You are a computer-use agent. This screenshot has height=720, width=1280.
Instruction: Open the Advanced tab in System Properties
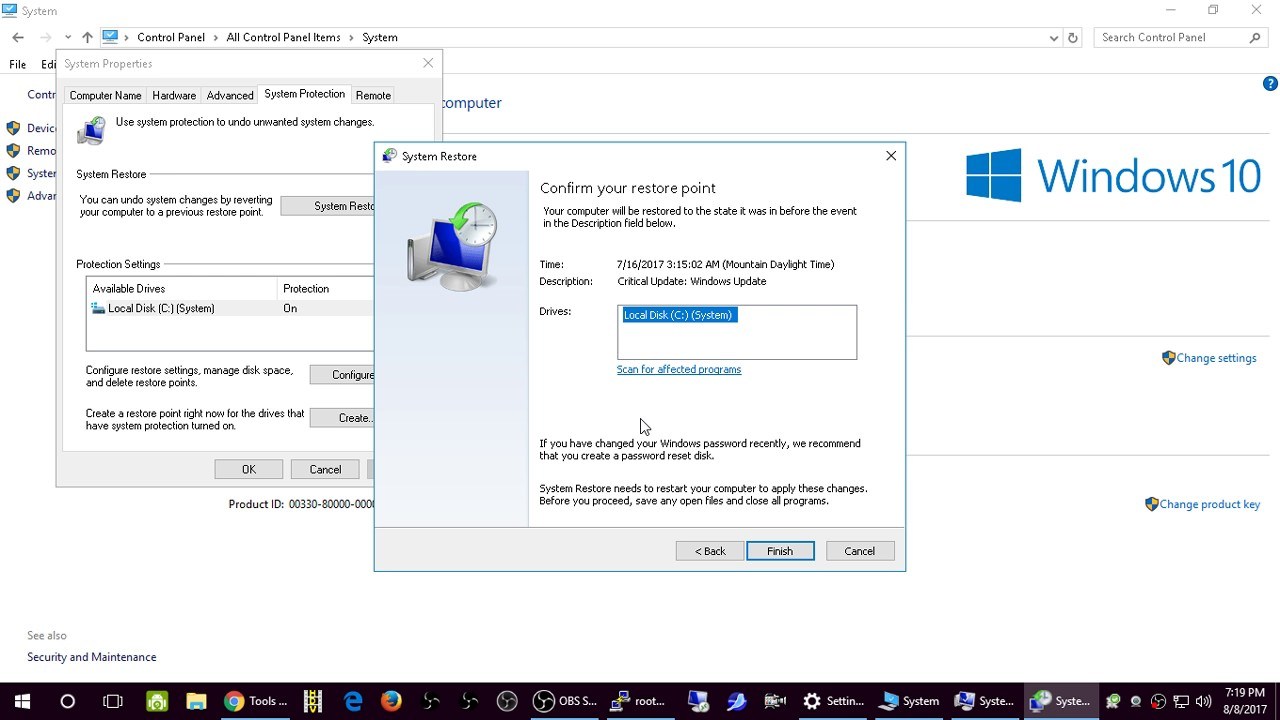(230, 95)
